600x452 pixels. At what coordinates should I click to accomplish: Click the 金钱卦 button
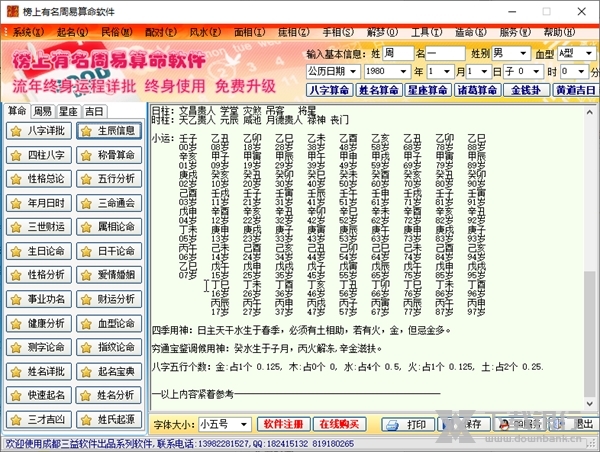526,90
